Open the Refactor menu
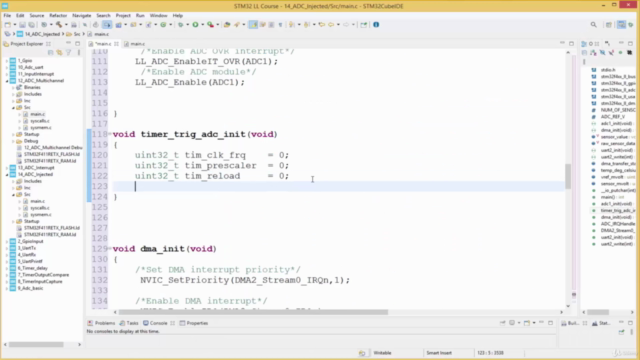Screen dimensions: 640x360 (58, 16)
